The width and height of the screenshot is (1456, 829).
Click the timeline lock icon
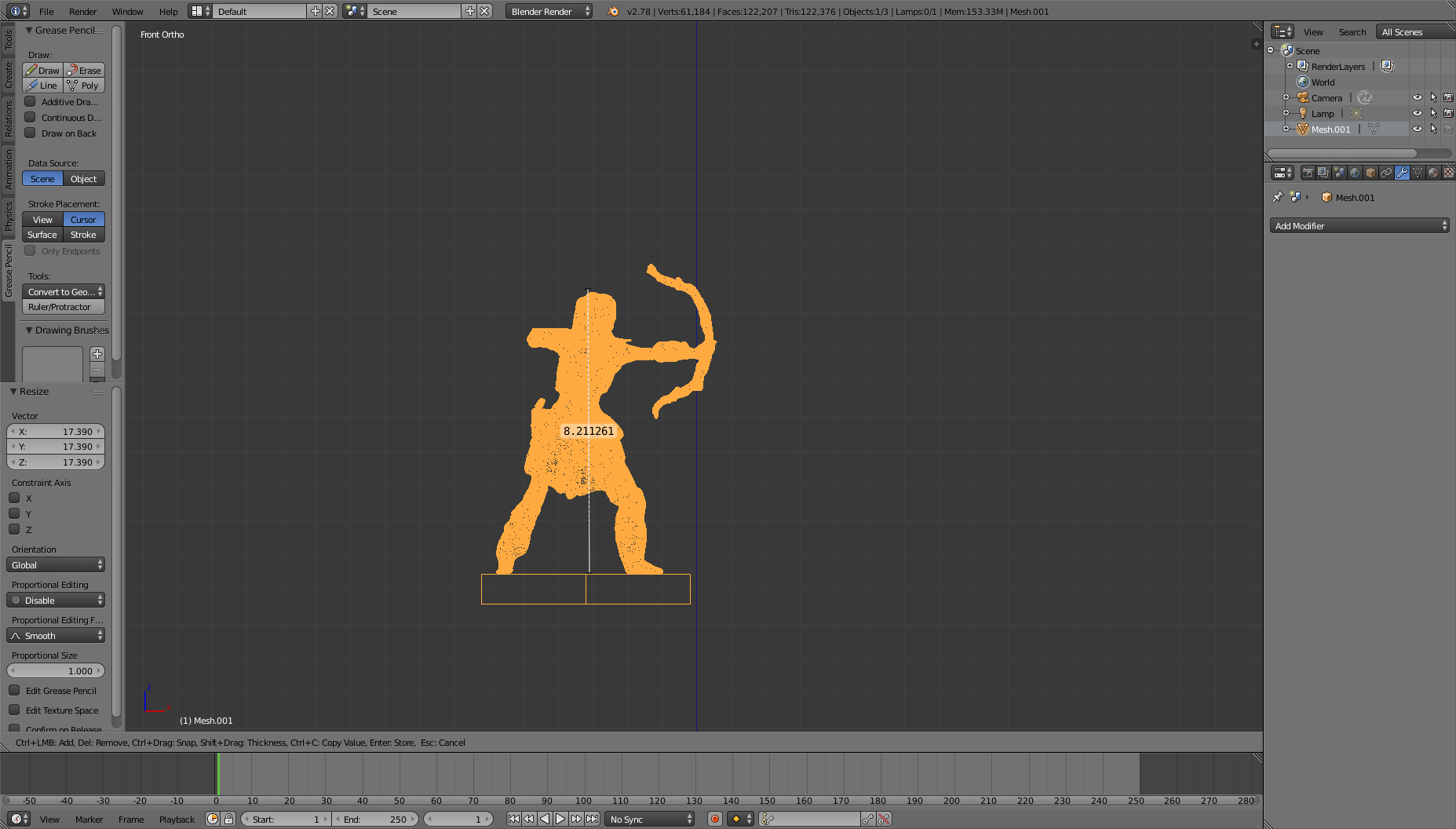coord(228,819)
